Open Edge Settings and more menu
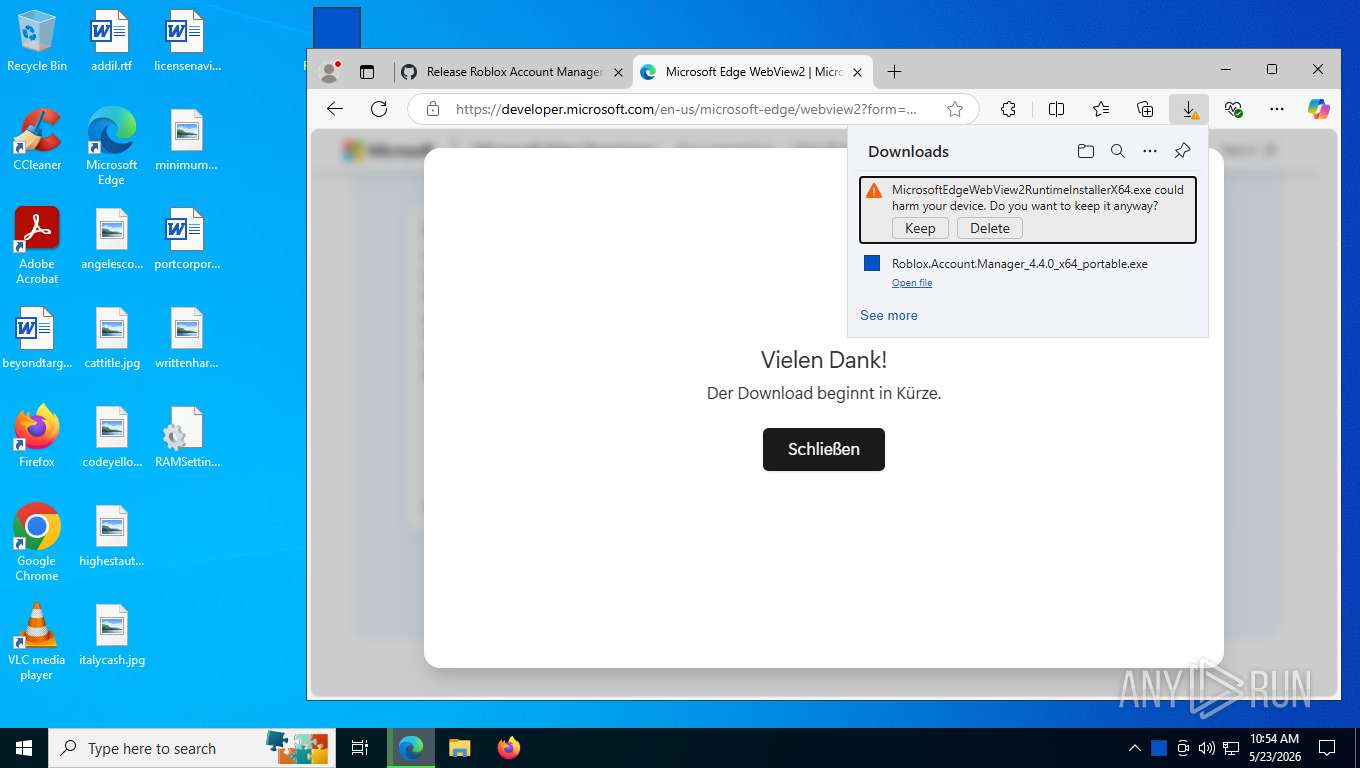This screenshot has width=1360, height=768. tap(1277, 109)
